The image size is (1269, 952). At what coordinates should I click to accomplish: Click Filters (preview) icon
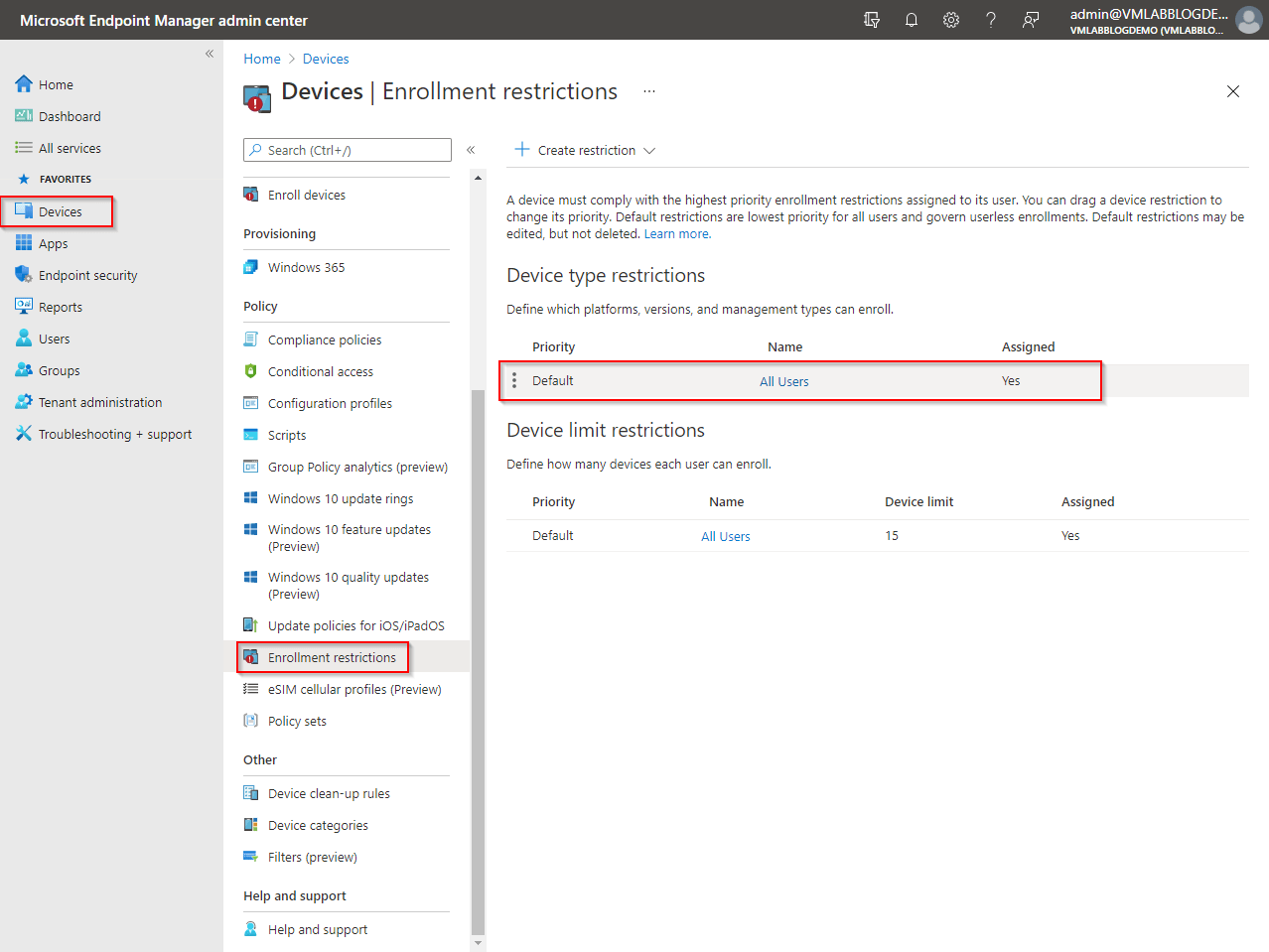tap(251, 857)
